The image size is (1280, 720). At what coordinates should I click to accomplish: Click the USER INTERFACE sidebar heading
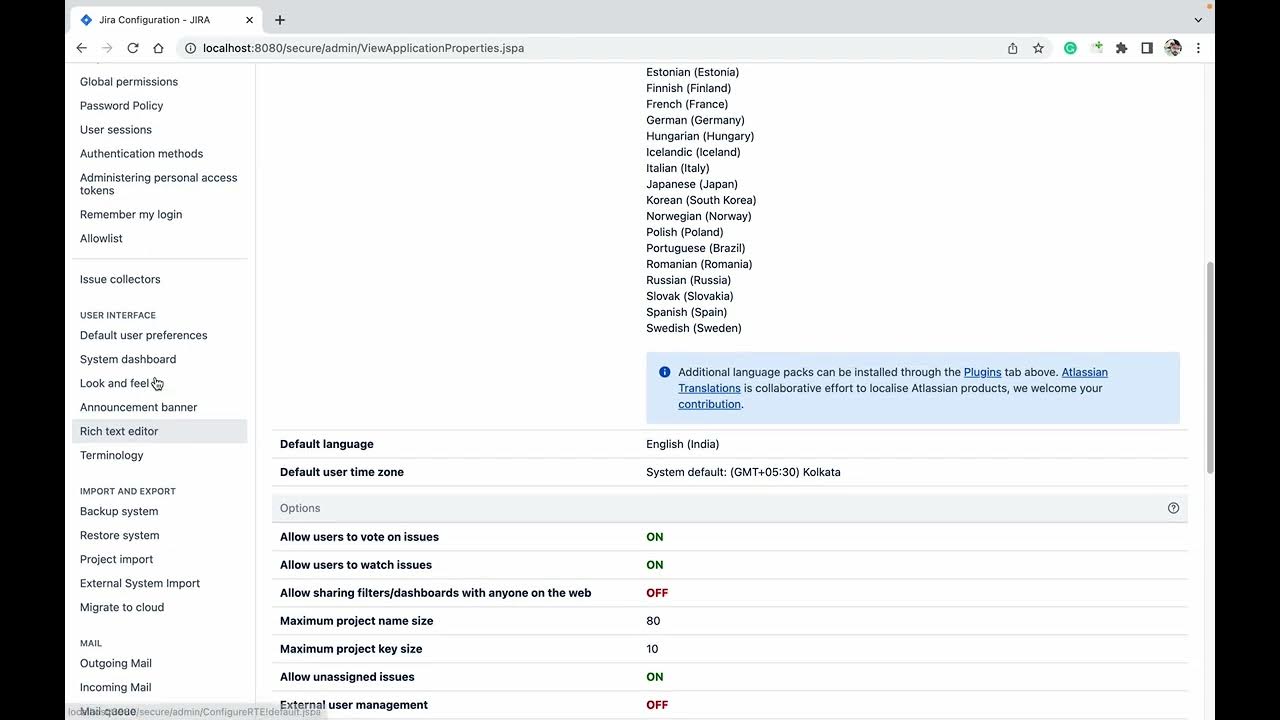pos(118,315)
